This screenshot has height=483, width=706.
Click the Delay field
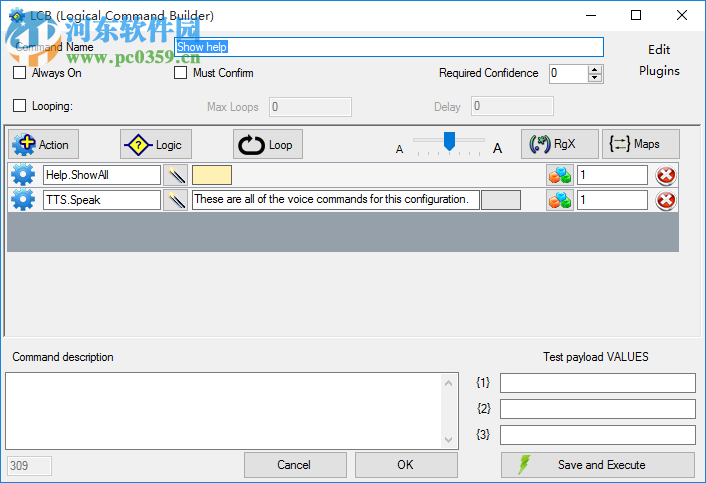pos(512,106)
